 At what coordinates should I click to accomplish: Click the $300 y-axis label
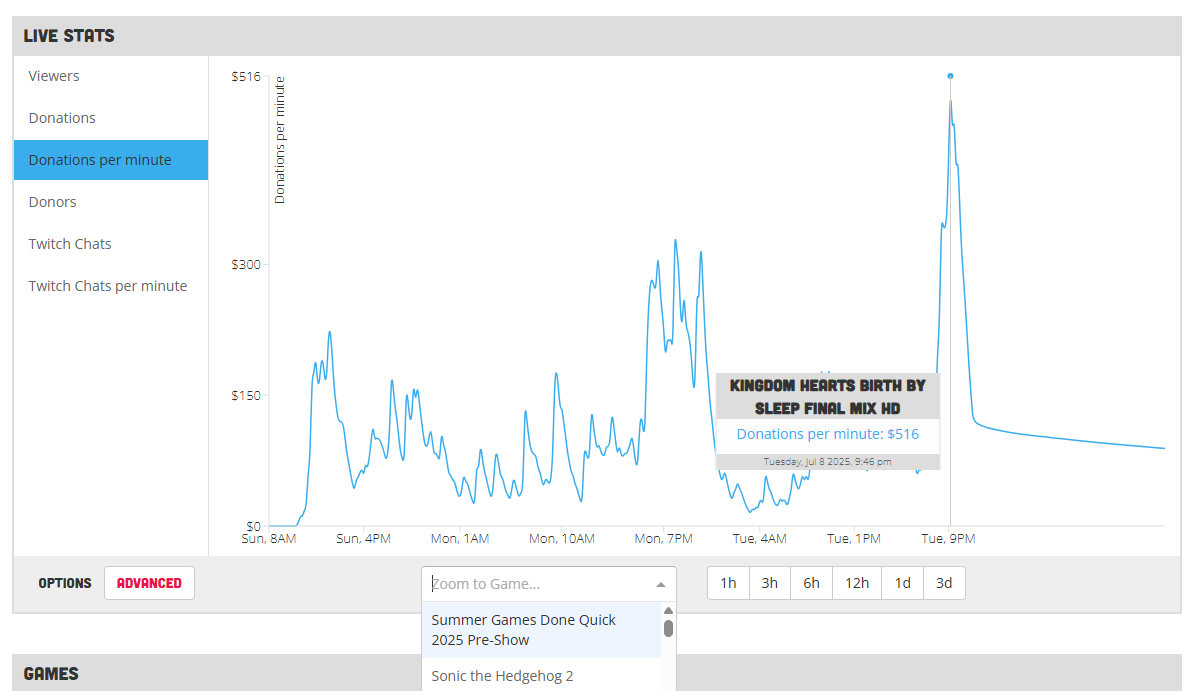(246, 265)
